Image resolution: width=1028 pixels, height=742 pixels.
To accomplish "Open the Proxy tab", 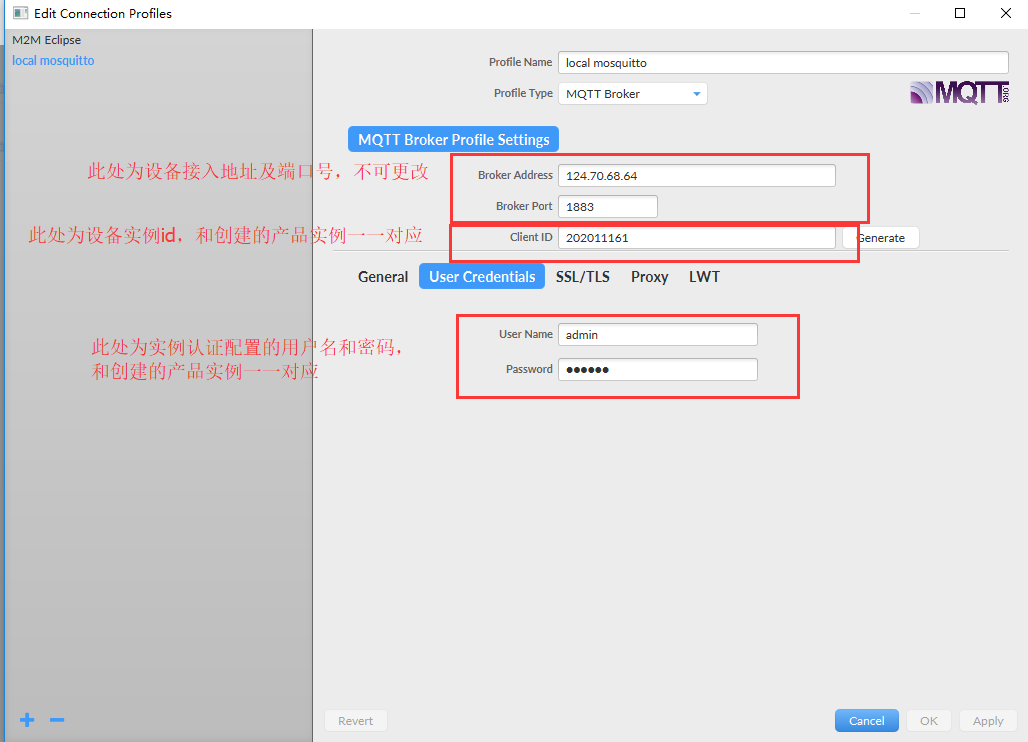I will pos(649,277).
